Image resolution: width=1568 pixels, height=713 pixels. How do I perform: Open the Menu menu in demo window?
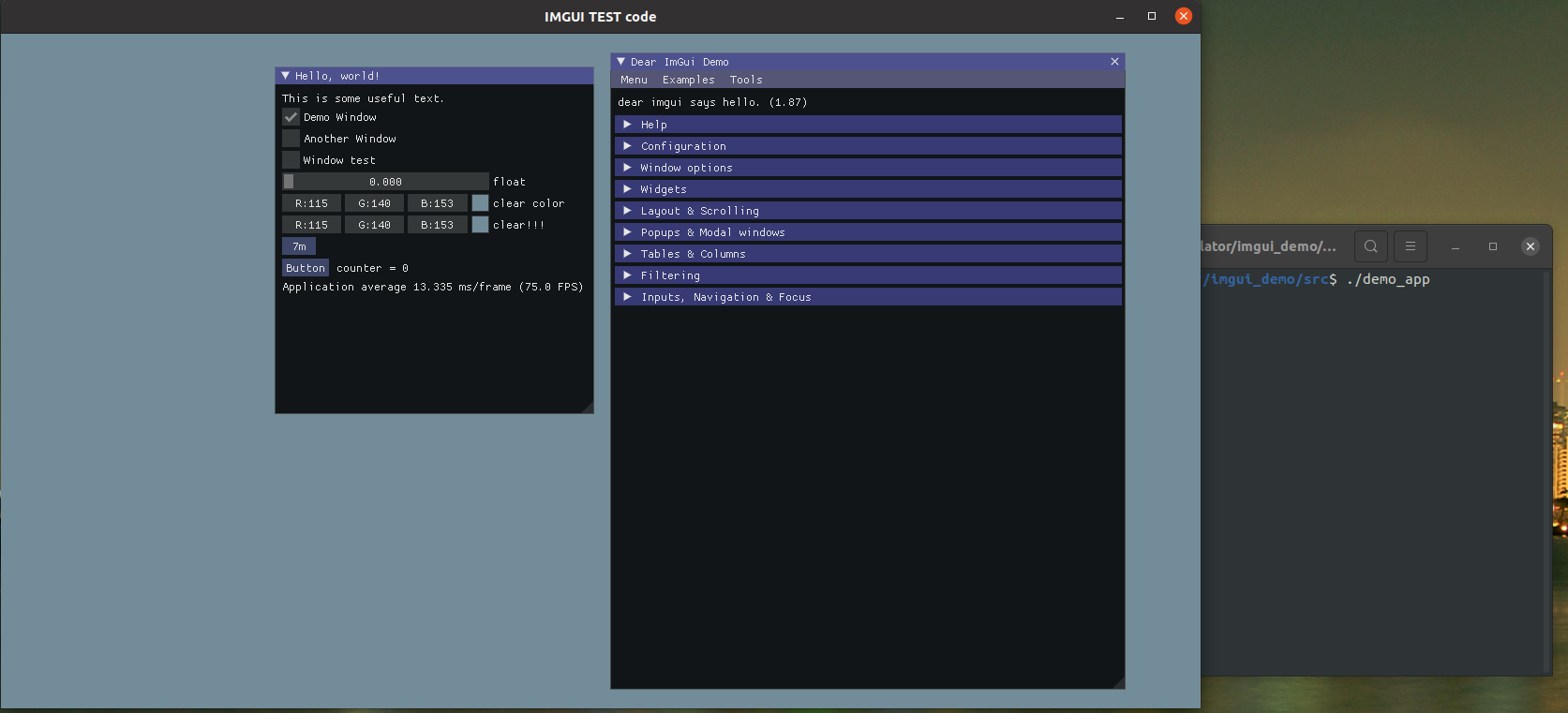634,80
